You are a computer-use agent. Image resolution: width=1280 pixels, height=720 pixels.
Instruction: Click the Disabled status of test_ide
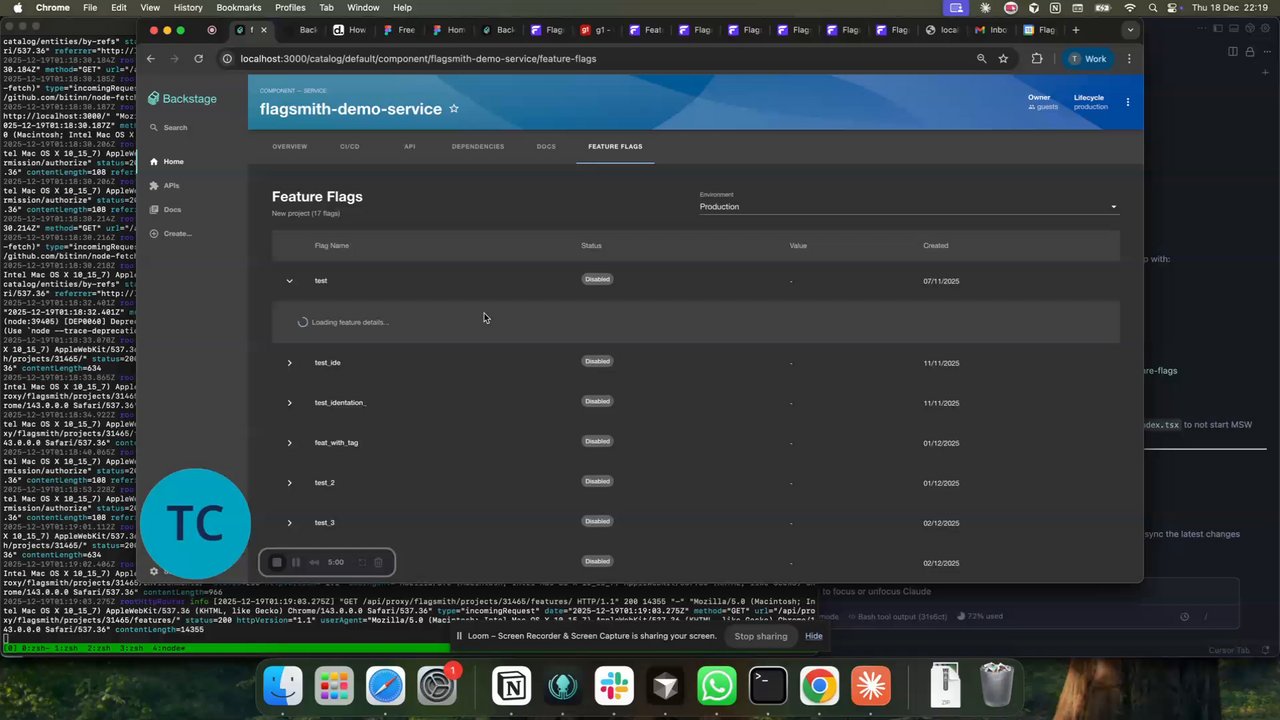pyautogui.click(x=597, y=361)
